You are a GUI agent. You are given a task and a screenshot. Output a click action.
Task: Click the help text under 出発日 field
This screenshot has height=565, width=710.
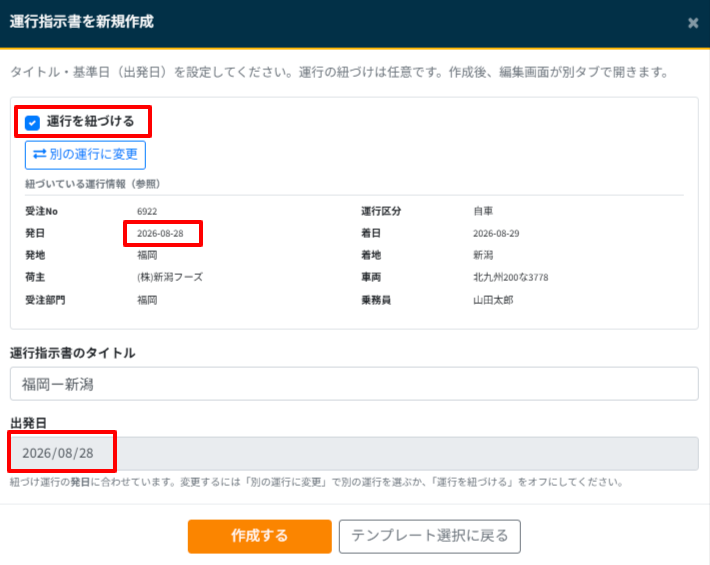point(317,482)
